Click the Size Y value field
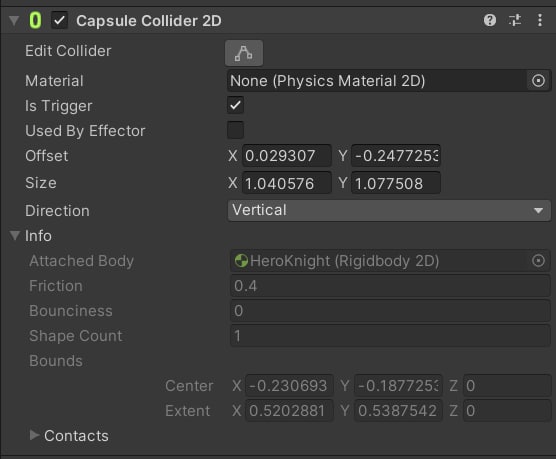 click(396, 183)
